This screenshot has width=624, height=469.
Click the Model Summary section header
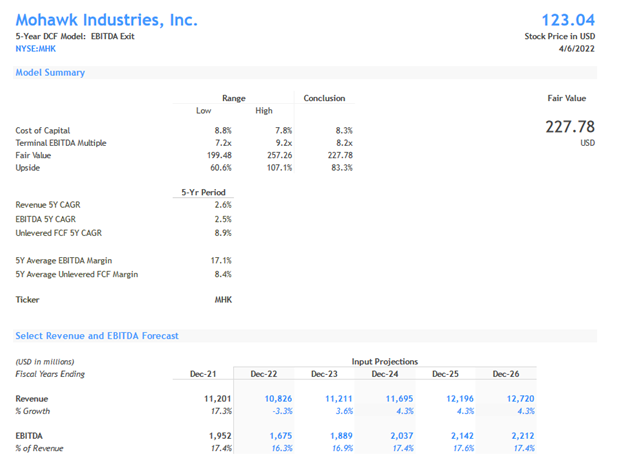pyautogui.click(x=50, y=72)
